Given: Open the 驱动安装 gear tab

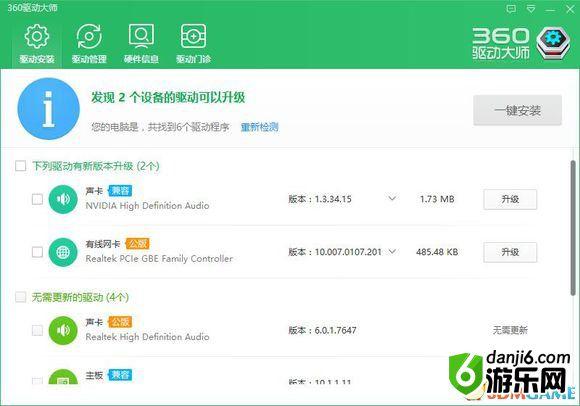Looking at the screenshot, I should coord(37,44).
